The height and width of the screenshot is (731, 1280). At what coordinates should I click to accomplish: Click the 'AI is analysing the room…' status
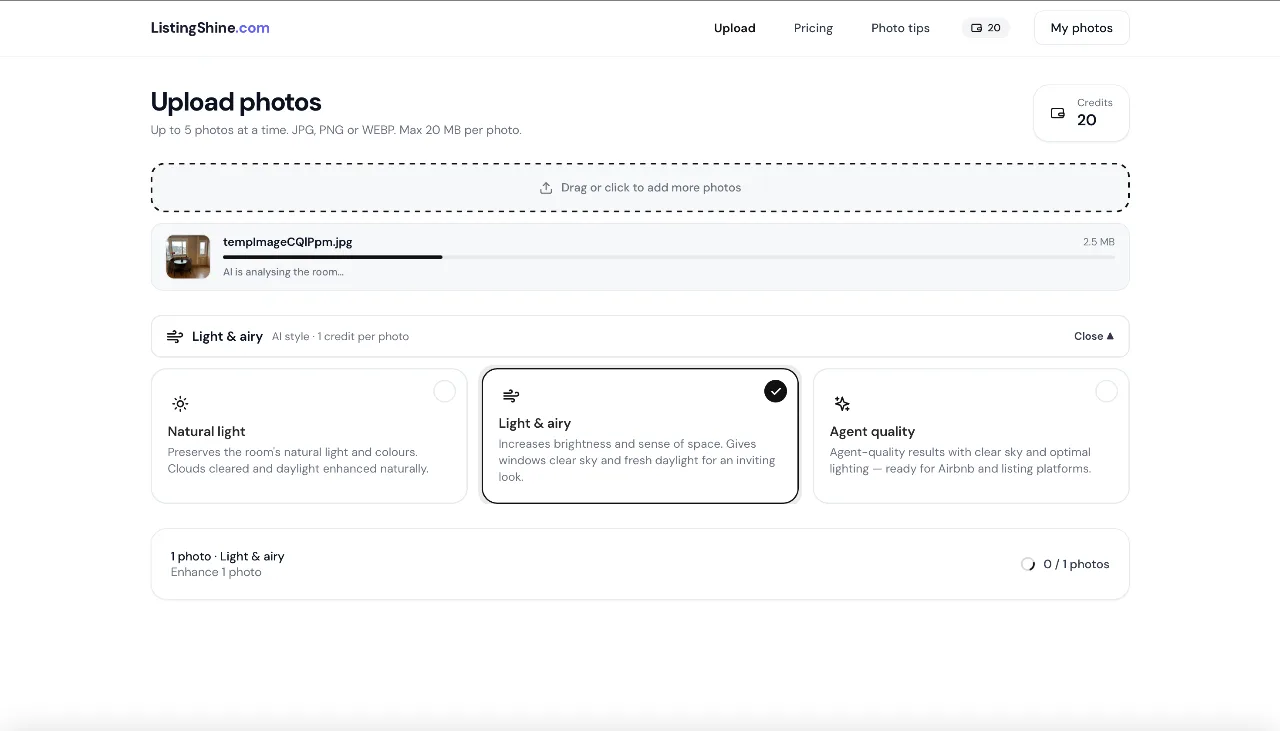(x=283, y=272)
